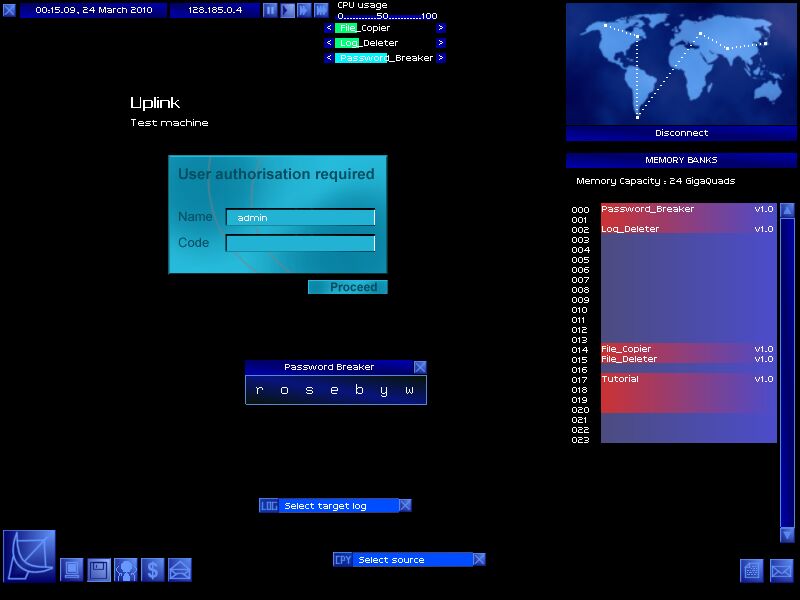800x600 pixels.
Task: Lower CPU priority of File_Copier task
Action: coord(329,28)
